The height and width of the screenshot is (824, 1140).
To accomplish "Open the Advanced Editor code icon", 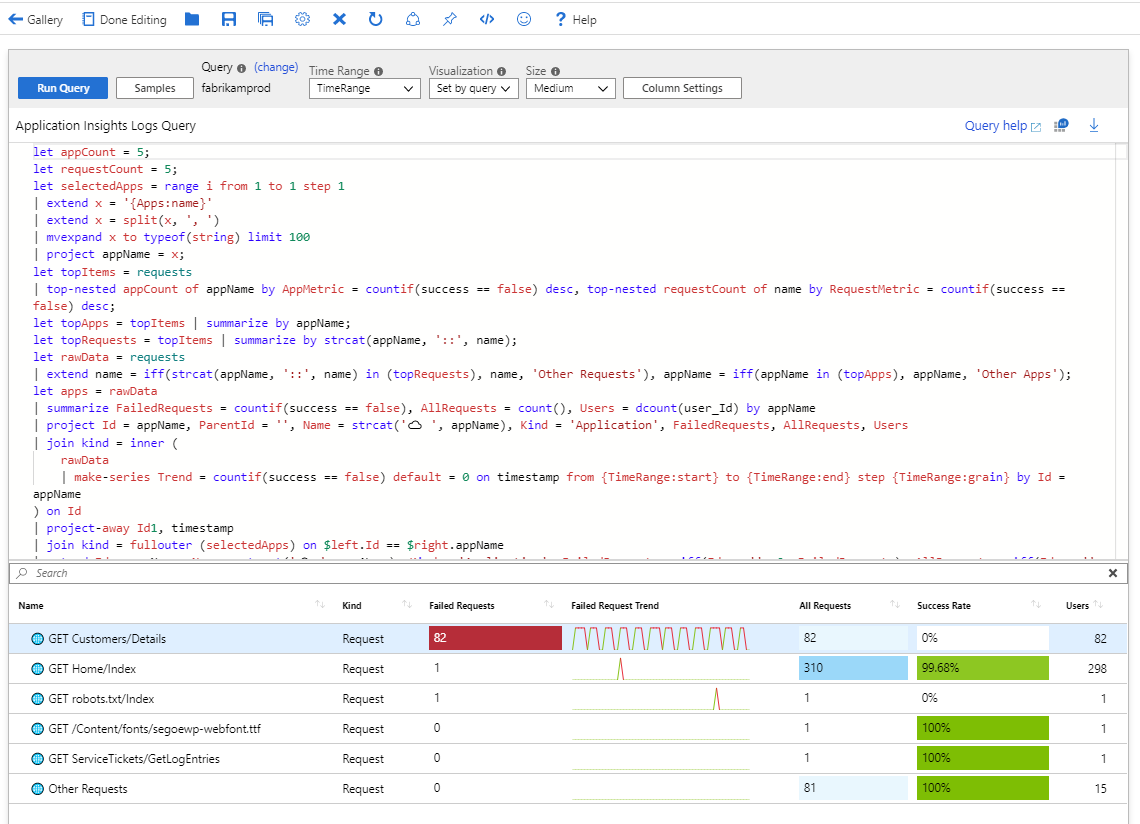I will coord(487,19).
